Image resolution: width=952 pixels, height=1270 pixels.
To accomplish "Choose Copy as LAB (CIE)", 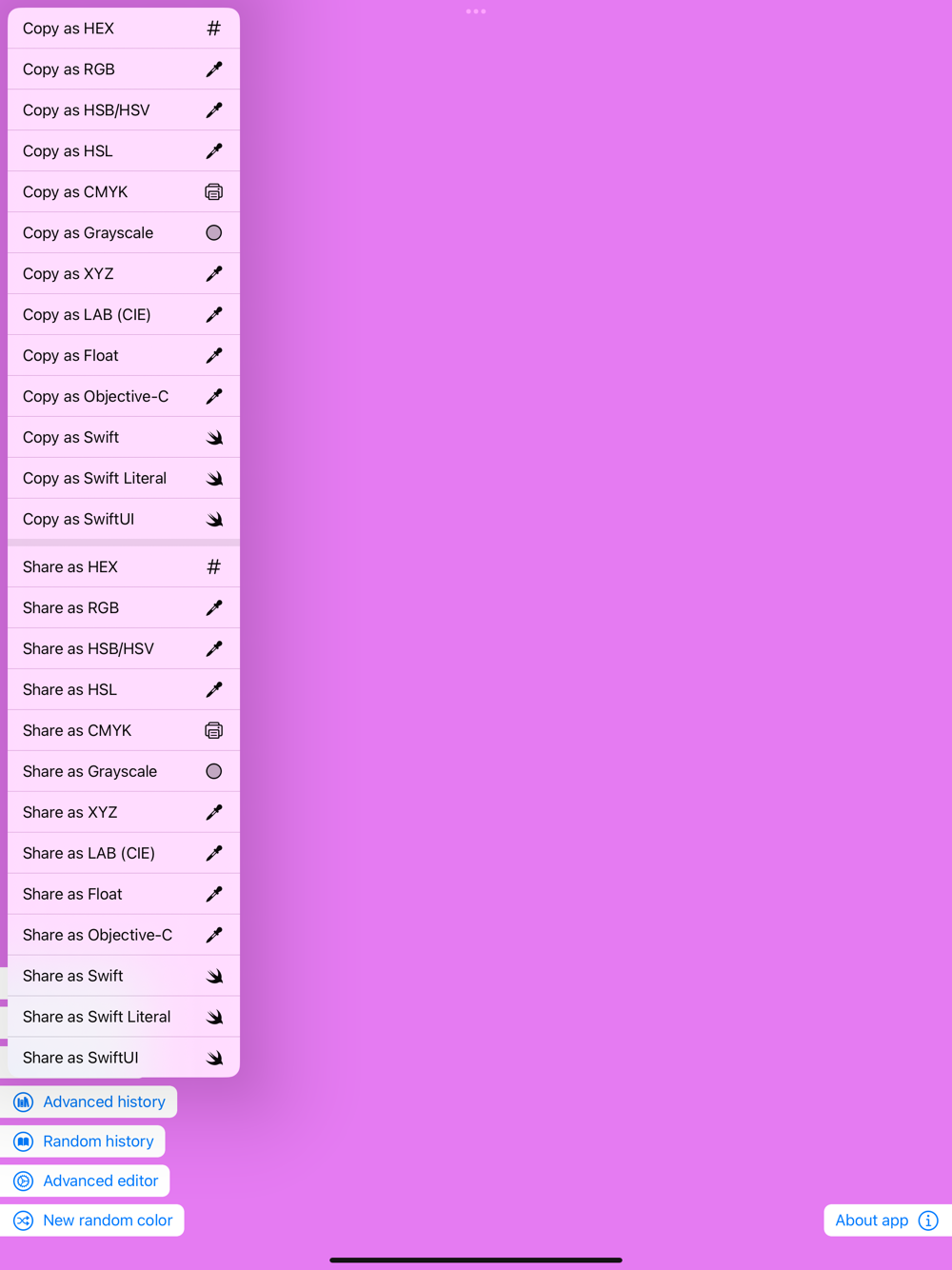I will click(x=124, y=315).
